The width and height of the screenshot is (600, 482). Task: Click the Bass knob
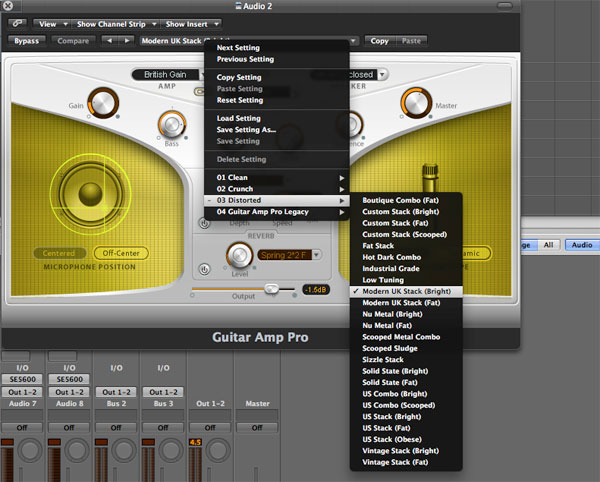[x=172, y=125]
